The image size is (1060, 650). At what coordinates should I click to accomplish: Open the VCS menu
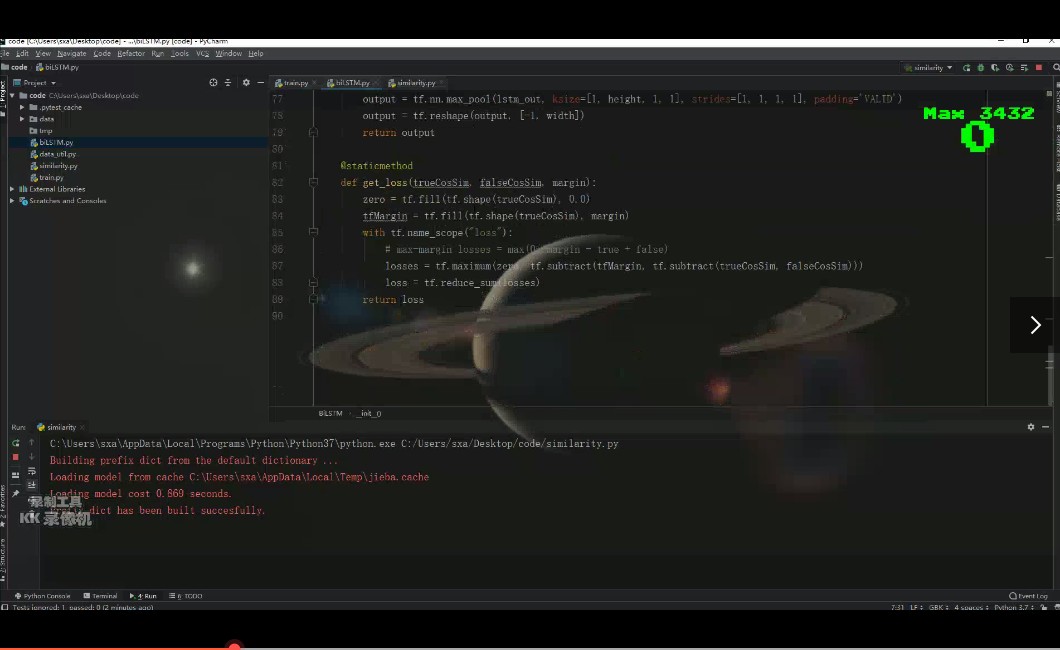203,53
